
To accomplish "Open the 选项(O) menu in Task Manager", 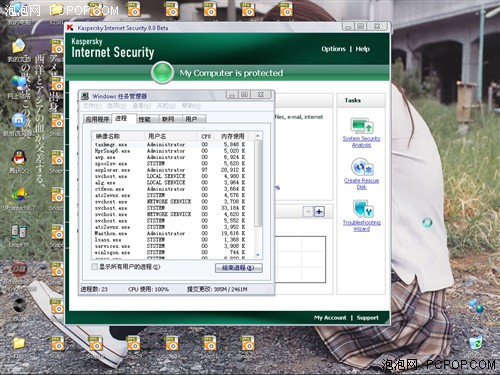I will (x=116, y=106).
